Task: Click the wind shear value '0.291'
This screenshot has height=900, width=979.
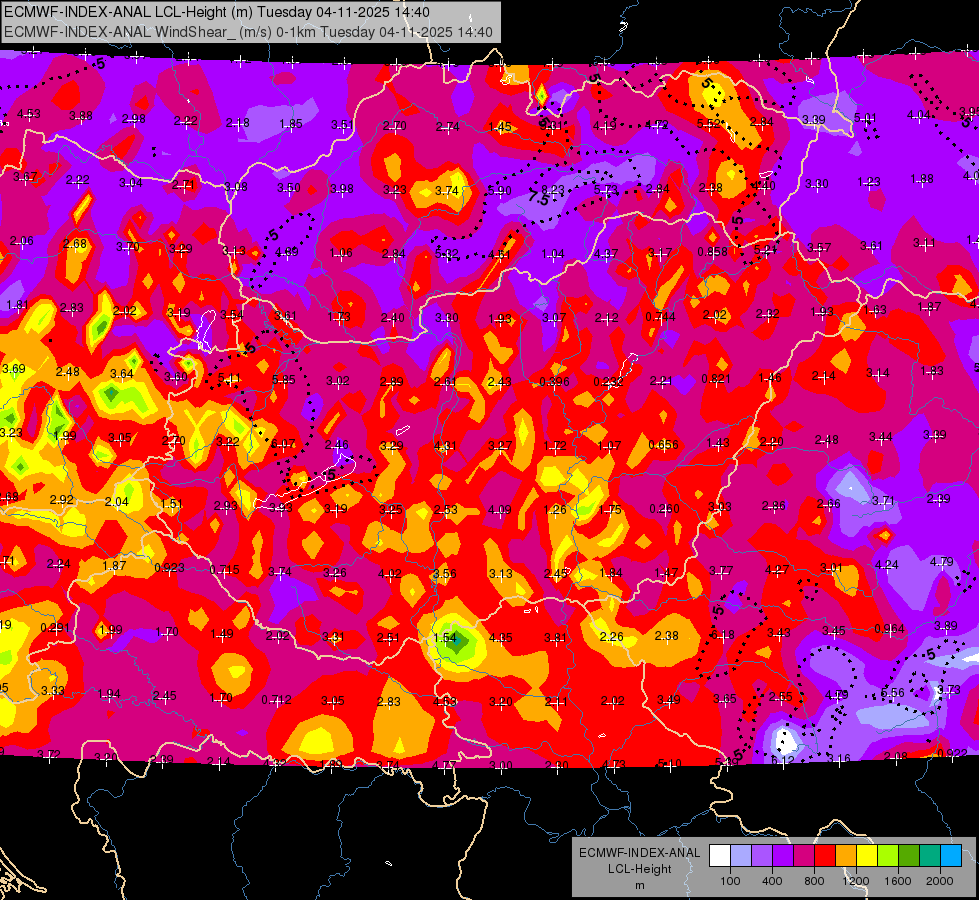Action: [55, 628]
